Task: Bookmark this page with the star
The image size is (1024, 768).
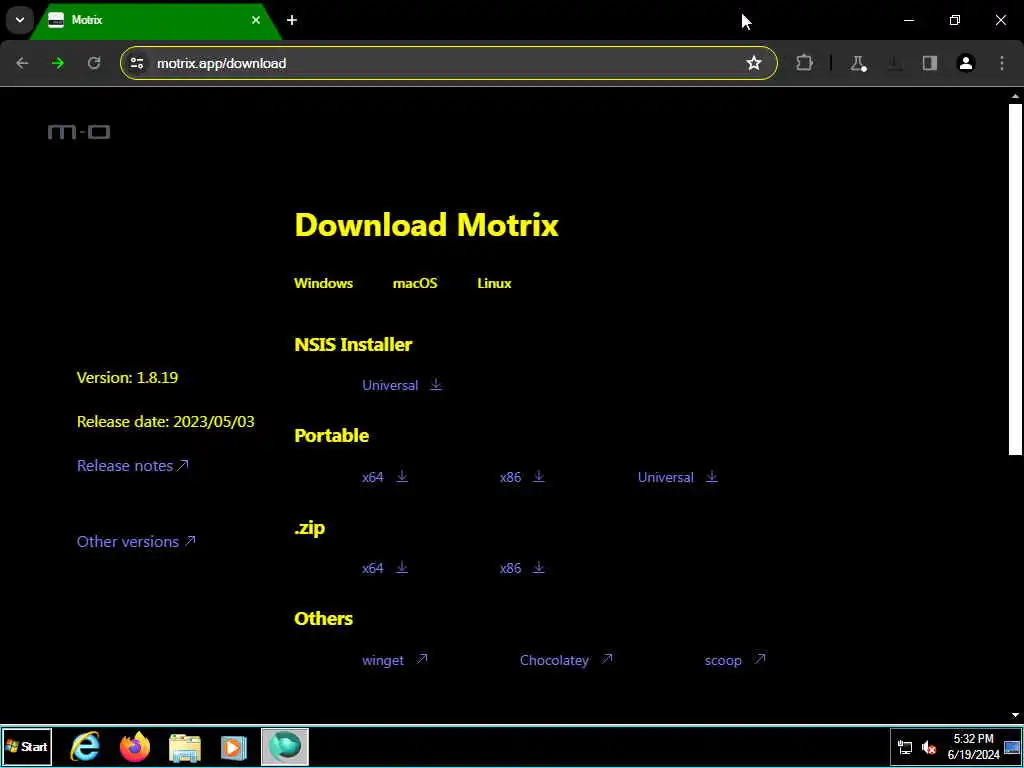Action: tap(754, 63)
